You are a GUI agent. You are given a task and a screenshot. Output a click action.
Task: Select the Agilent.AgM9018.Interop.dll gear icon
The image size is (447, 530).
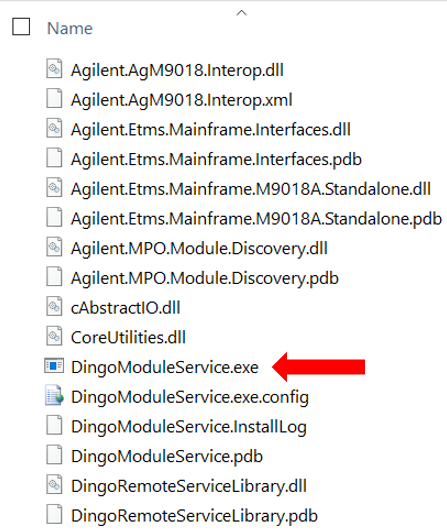pos(54,69)
